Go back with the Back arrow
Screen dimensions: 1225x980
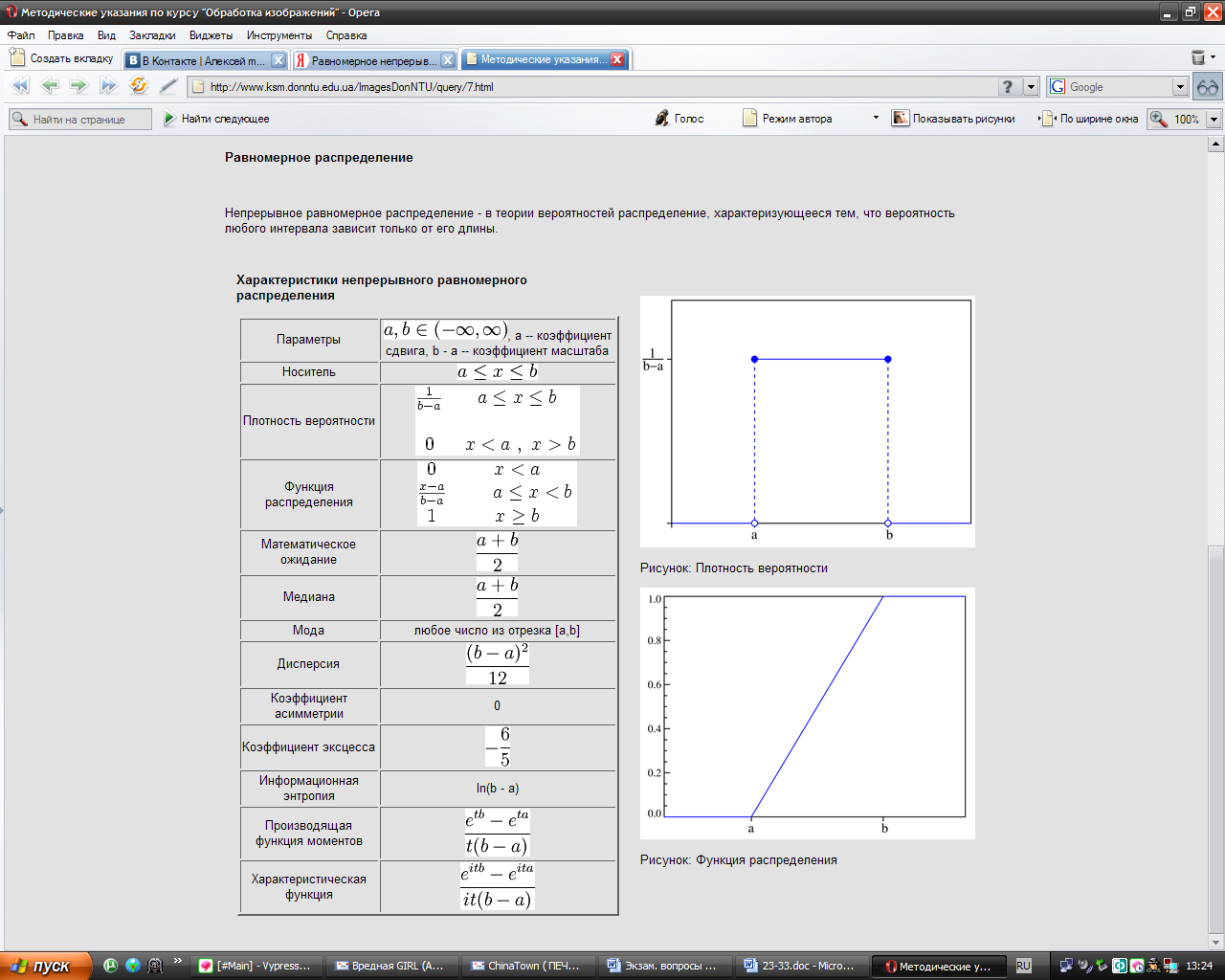pyautogui.click(x=50, y=86)
